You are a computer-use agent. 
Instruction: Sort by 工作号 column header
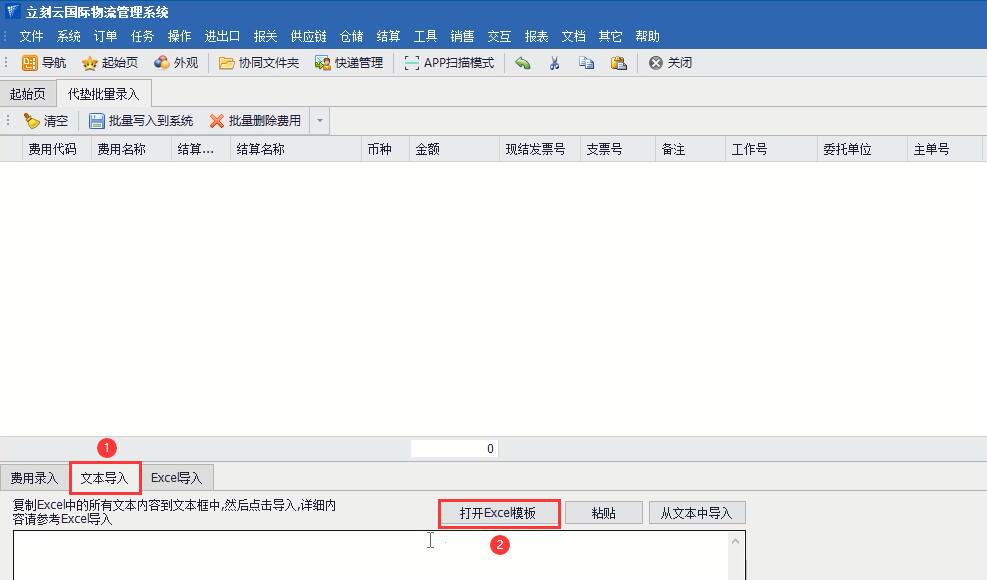[771, 149]
